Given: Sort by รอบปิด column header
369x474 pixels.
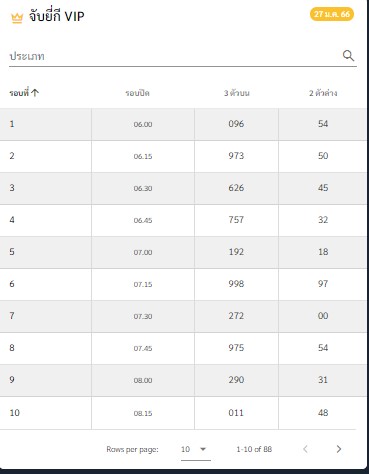Looking at the screenshot, I should click(137, 93).
